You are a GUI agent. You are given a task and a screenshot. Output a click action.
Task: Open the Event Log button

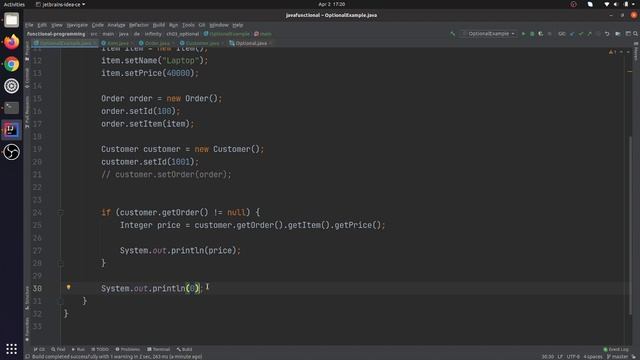pos(616,349)
